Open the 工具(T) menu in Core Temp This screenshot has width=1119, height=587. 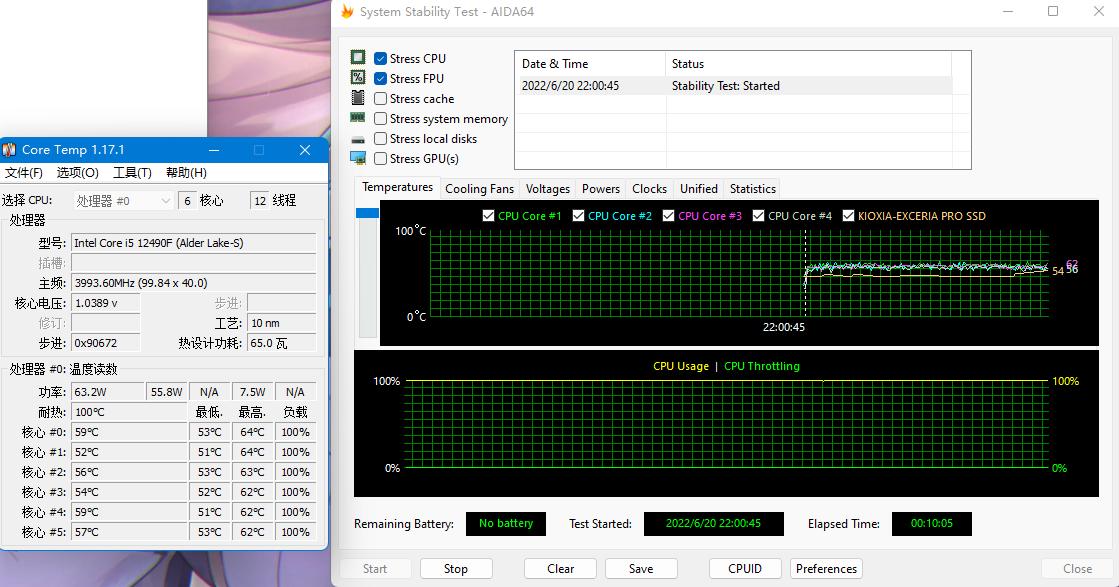[132, 173]
